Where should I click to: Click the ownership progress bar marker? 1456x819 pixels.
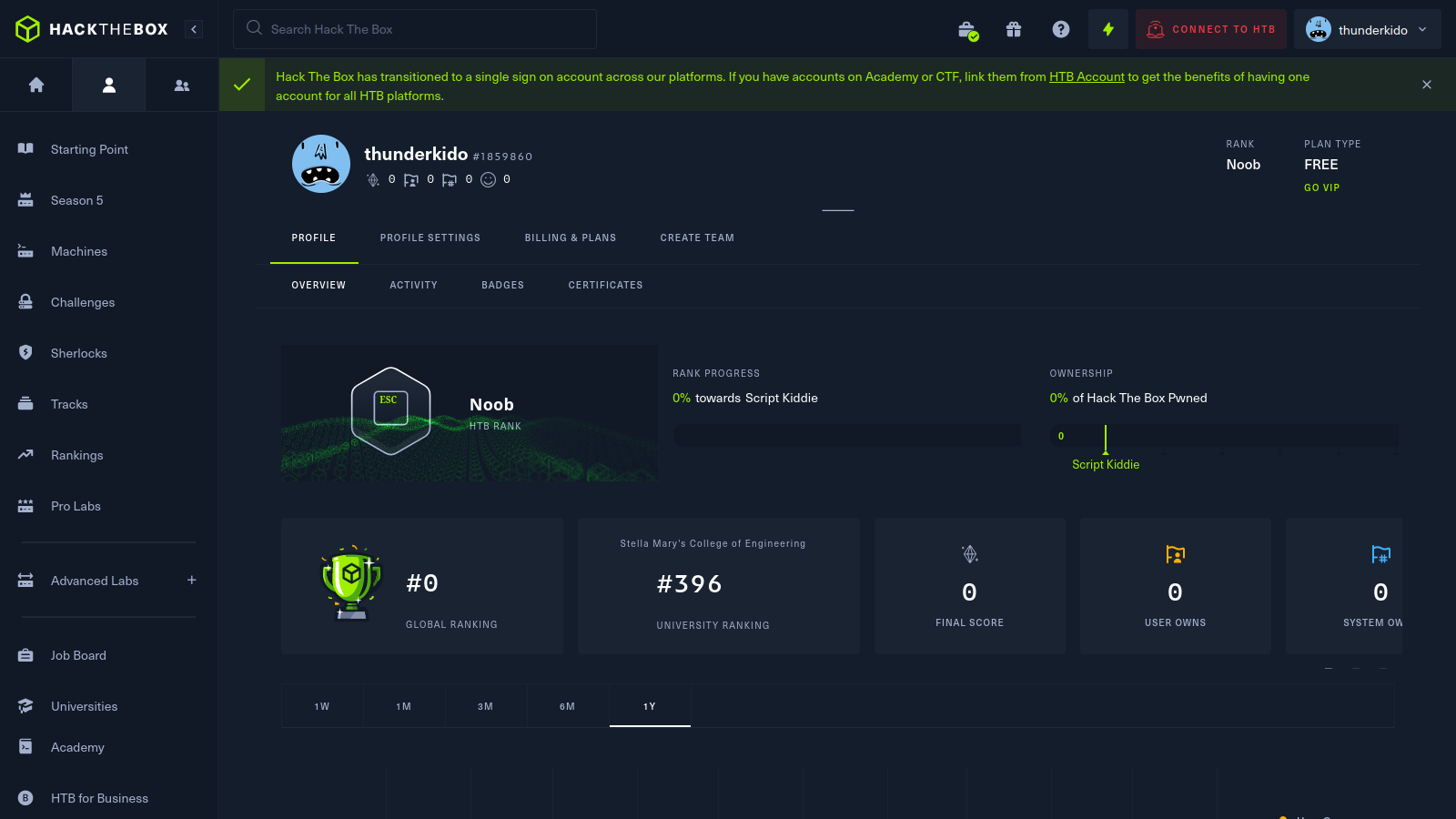[x=1106, y=439]
